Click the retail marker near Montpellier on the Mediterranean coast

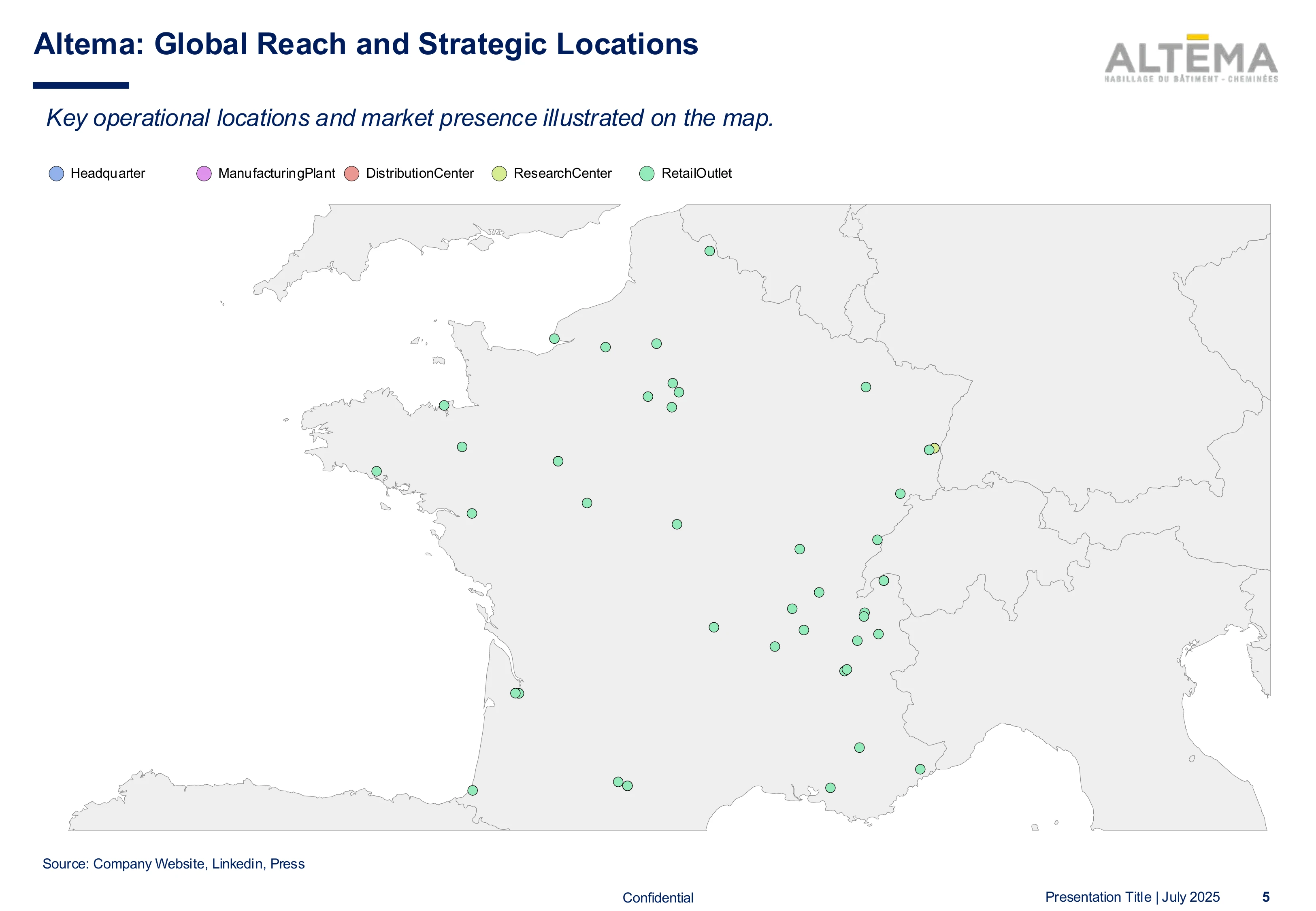pyautogui.click(x=830, y=788)
